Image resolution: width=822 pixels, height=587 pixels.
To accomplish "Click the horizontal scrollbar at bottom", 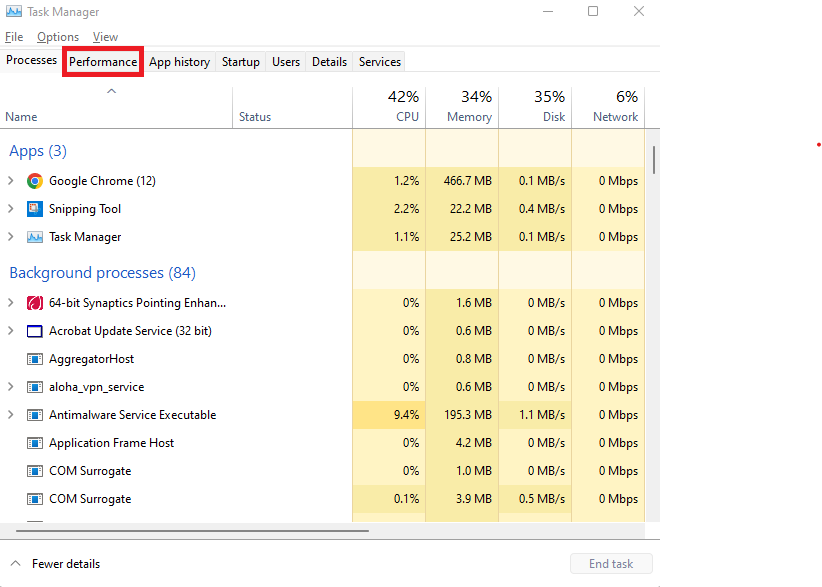I will tap(192, 531).
